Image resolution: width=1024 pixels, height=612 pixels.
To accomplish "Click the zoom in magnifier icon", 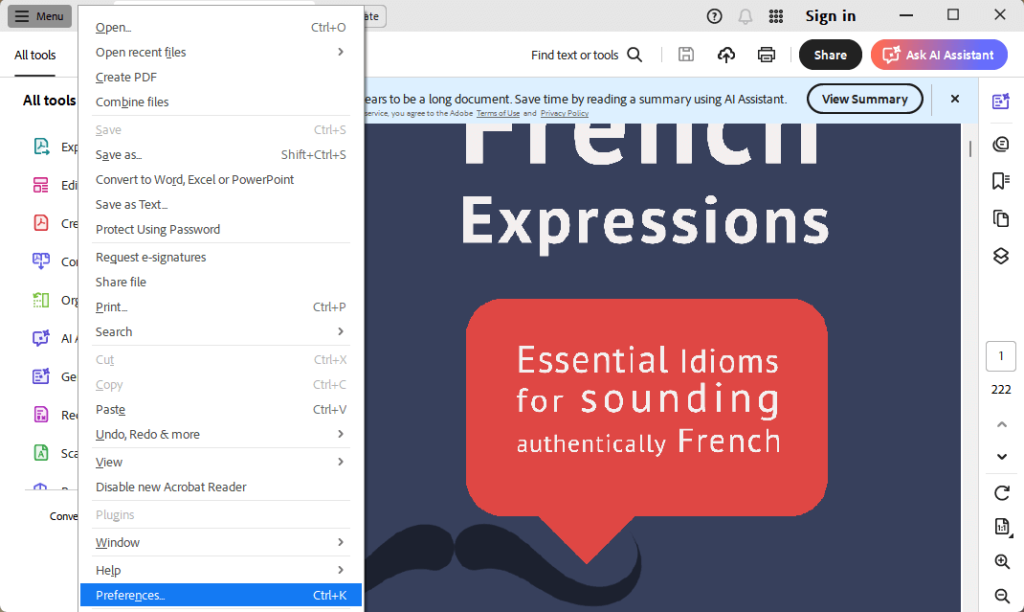I will click(x=1001, y=562).
